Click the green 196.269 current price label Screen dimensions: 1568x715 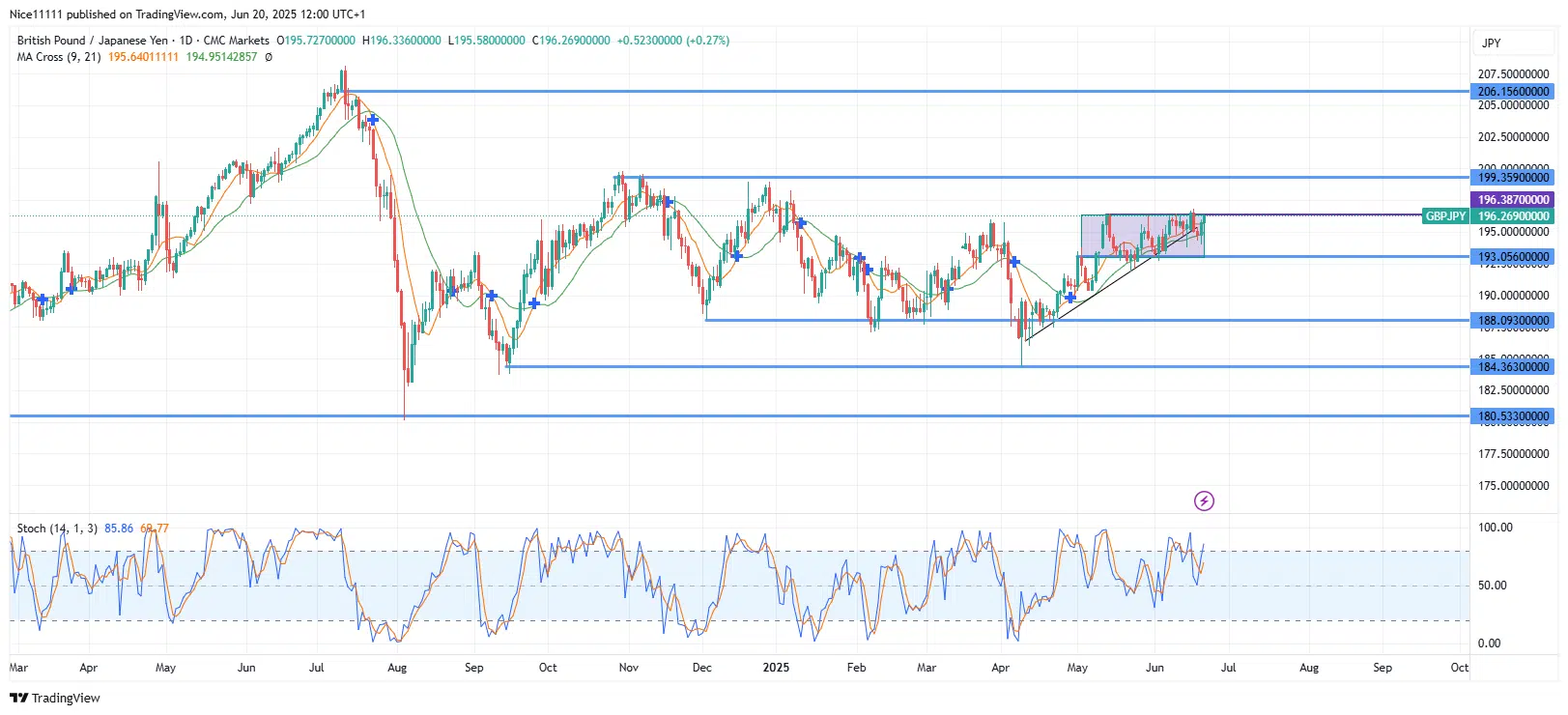click(1513, 216)
